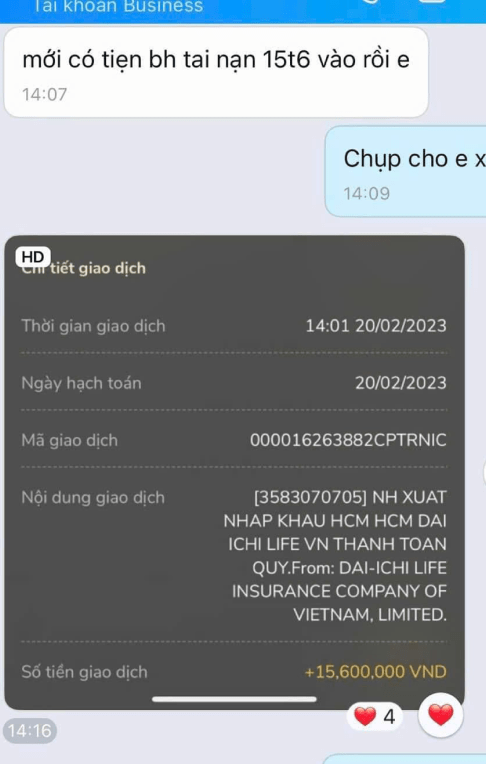The height and width of the screenshot is (764, 486).
Task: Tap the 'Chi tiết giao dịch' title
Action: [x=83, y=268]
